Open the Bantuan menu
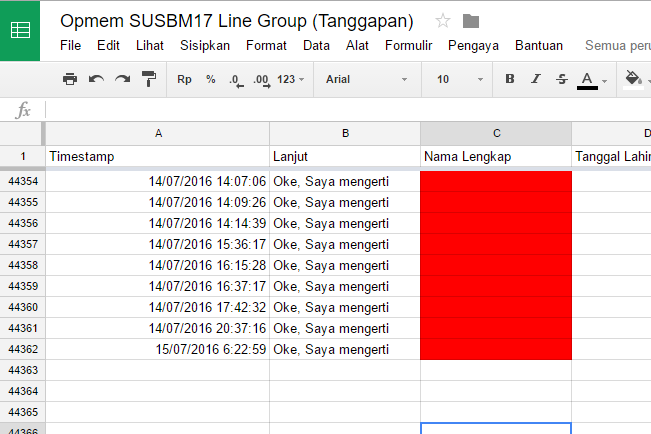The width and height of the screenshot is (651, 434). coord(539,45)
